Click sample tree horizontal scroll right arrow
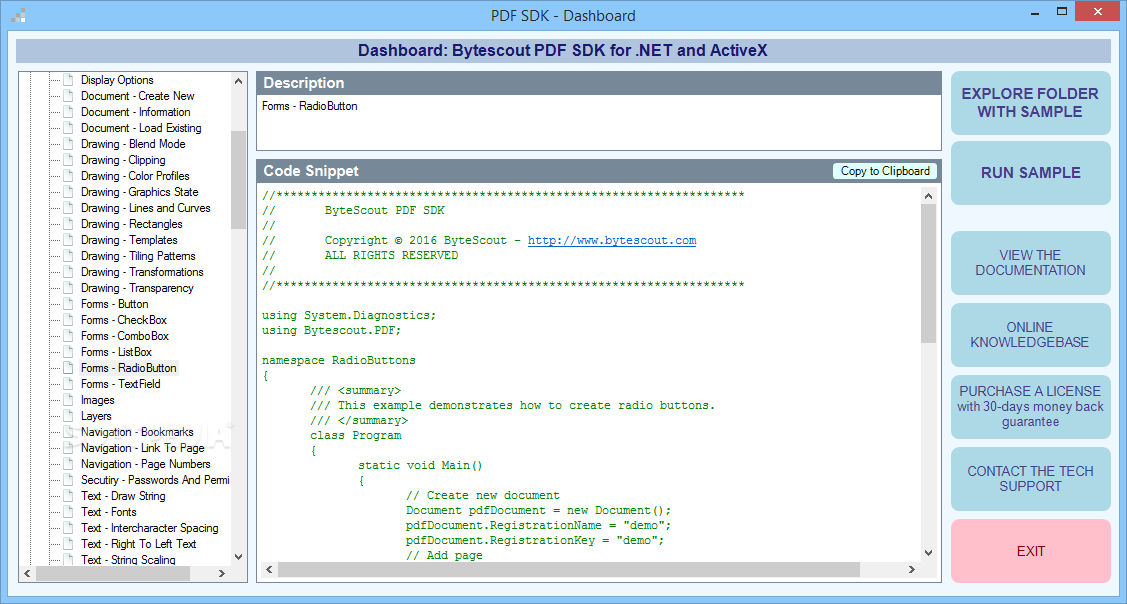The image size is (1127, 604). (222, 573)
